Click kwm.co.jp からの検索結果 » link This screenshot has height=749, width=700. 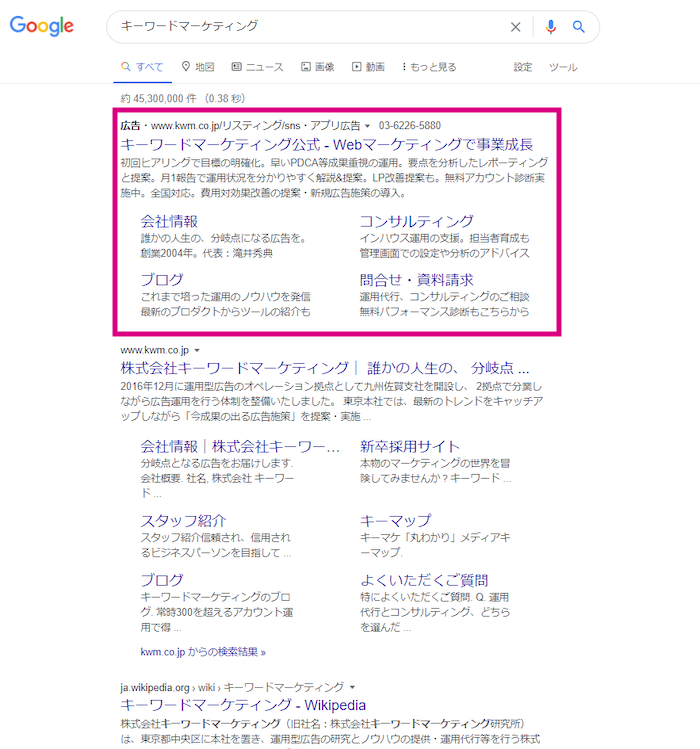pos(203,652)
